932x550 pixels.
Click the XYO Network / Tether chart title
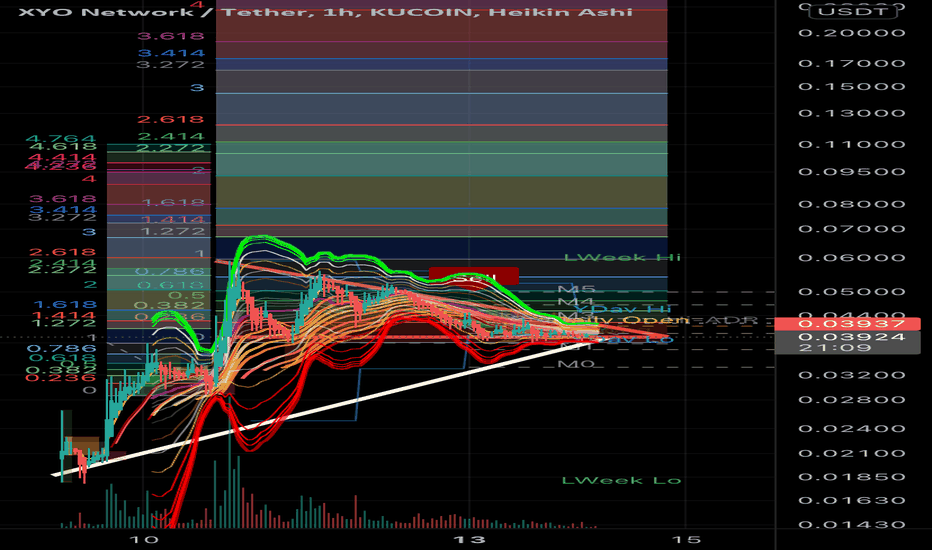tap(325, 11)
